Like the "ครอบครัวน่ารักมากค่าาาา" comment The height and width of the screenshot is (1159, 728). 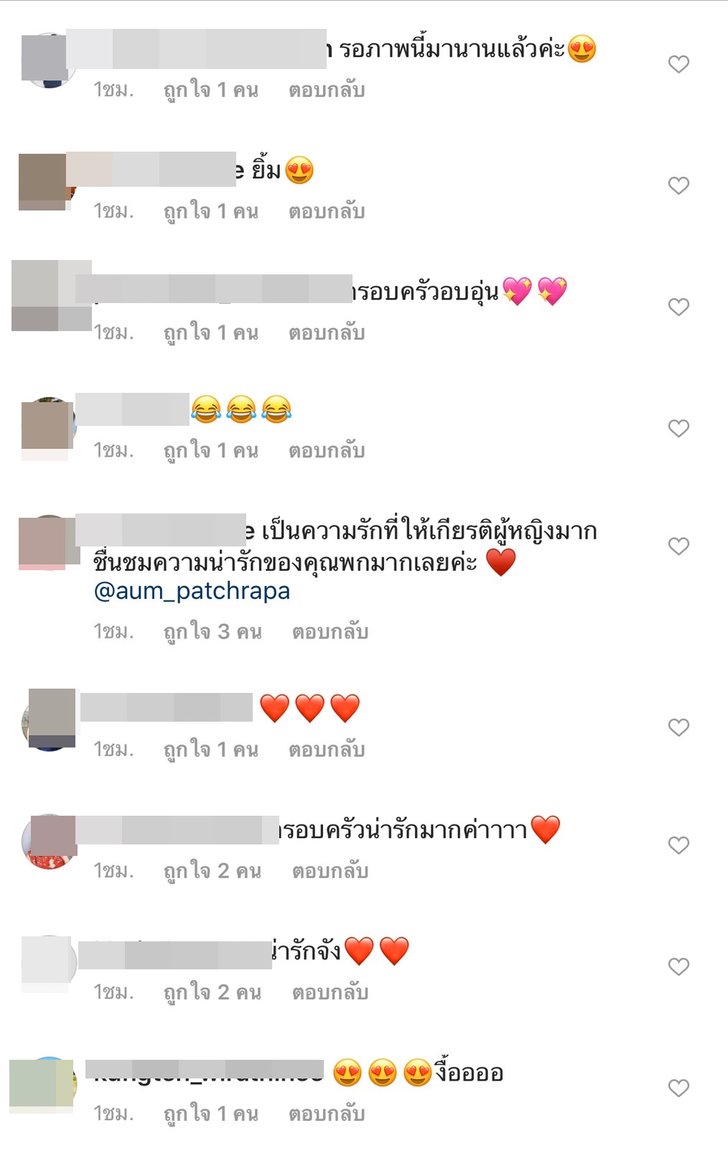coord(678,845)
